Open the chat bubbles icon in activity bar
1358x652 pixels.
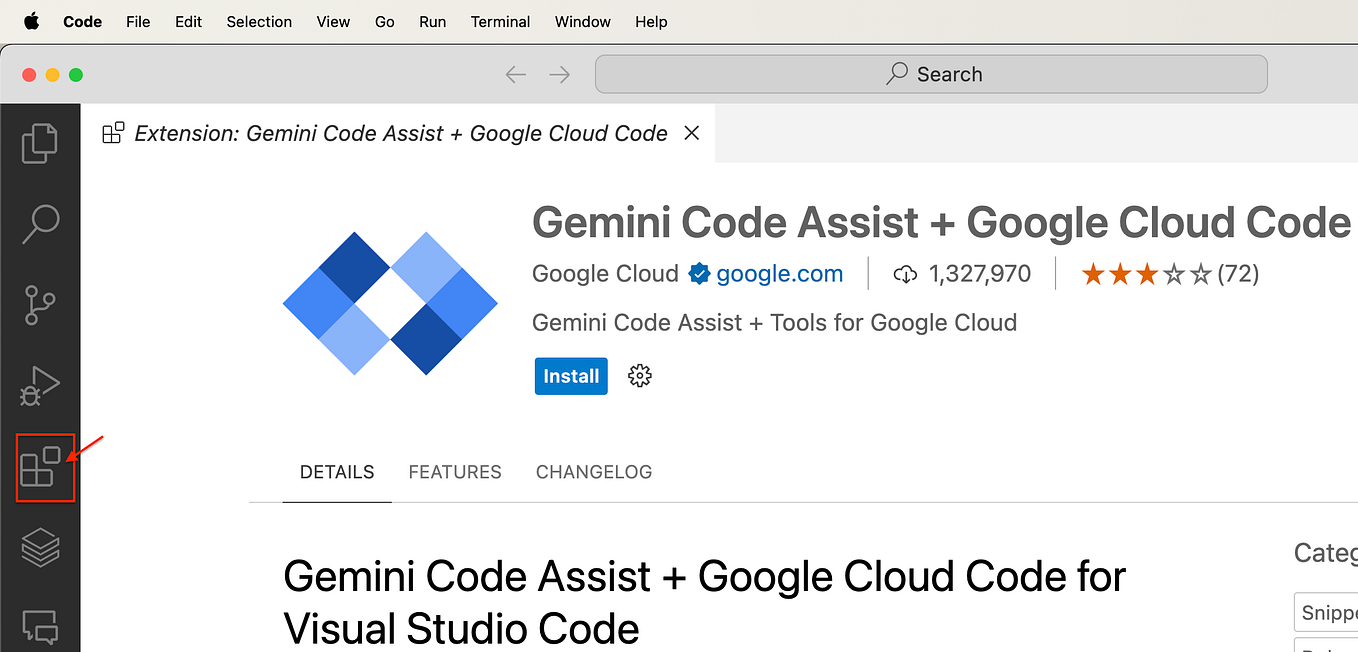click(x=40, y=628)
